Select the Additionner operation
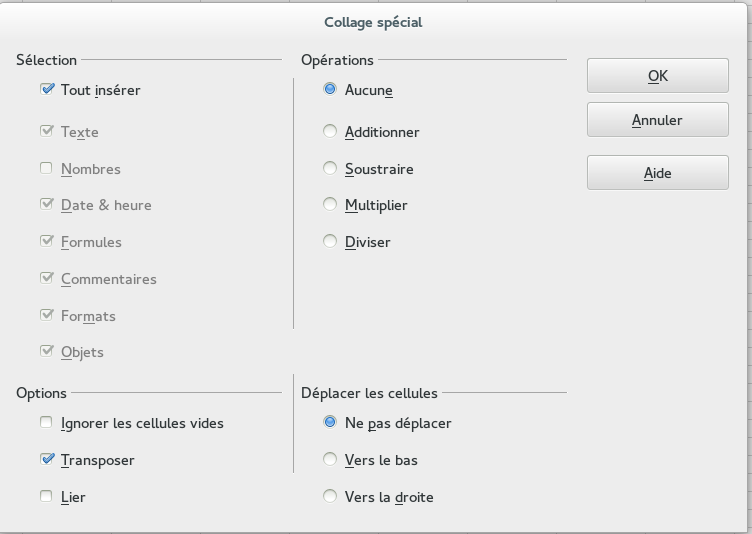The height and width of the screenshot is (534, 752). 331,131
